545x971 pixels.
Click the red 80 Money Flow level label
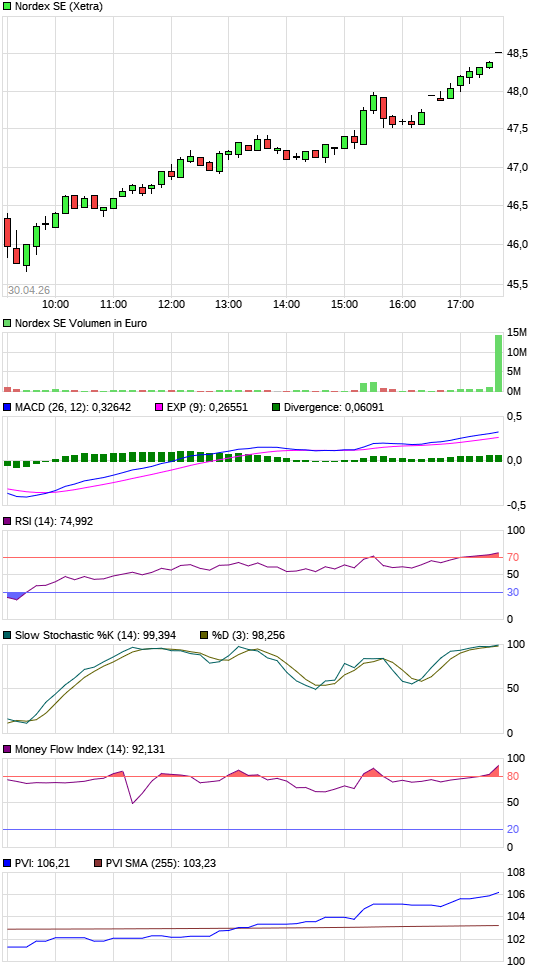[513, 777]
